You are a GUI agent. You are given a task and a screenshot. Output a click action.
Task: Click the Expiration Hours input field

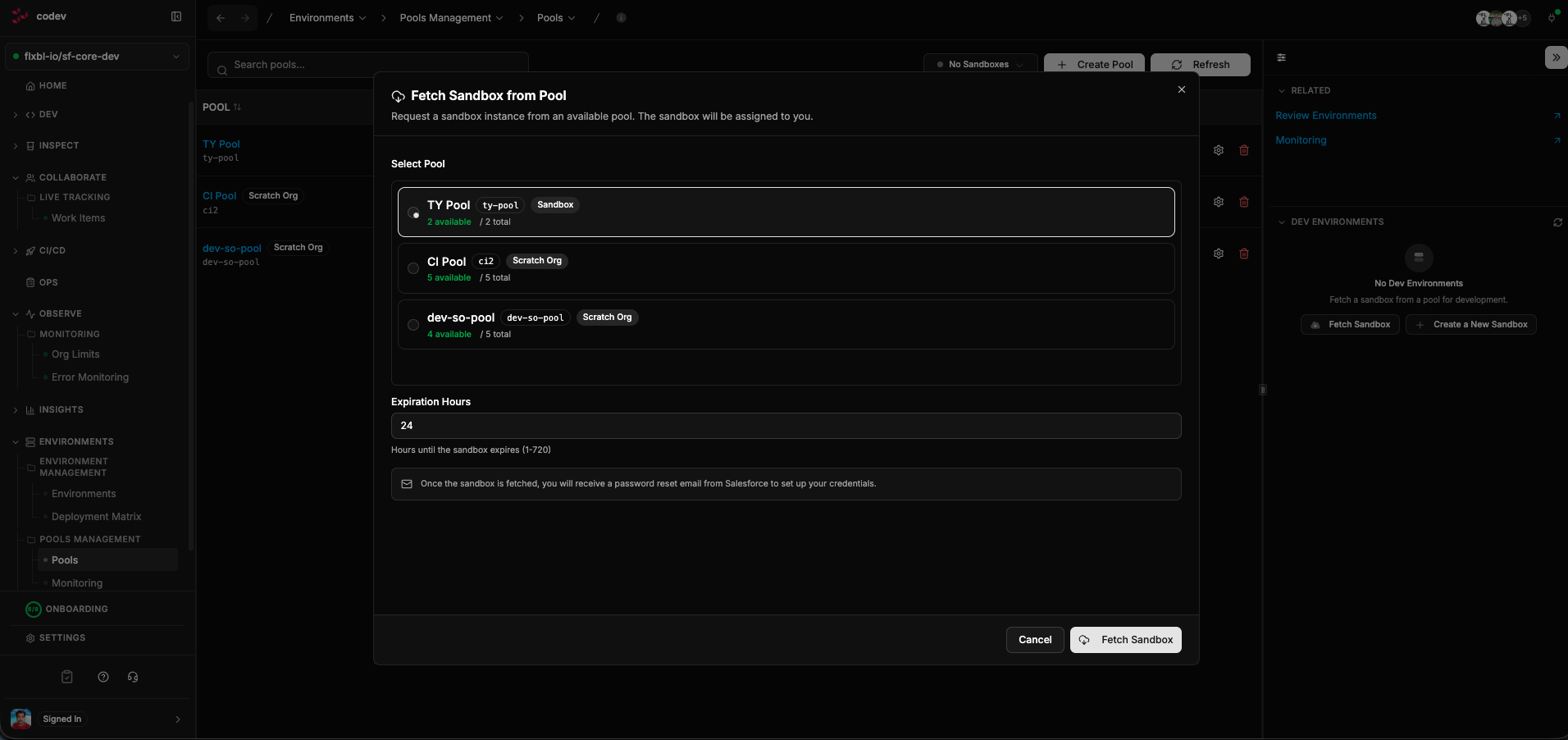[x=786, y=425]
